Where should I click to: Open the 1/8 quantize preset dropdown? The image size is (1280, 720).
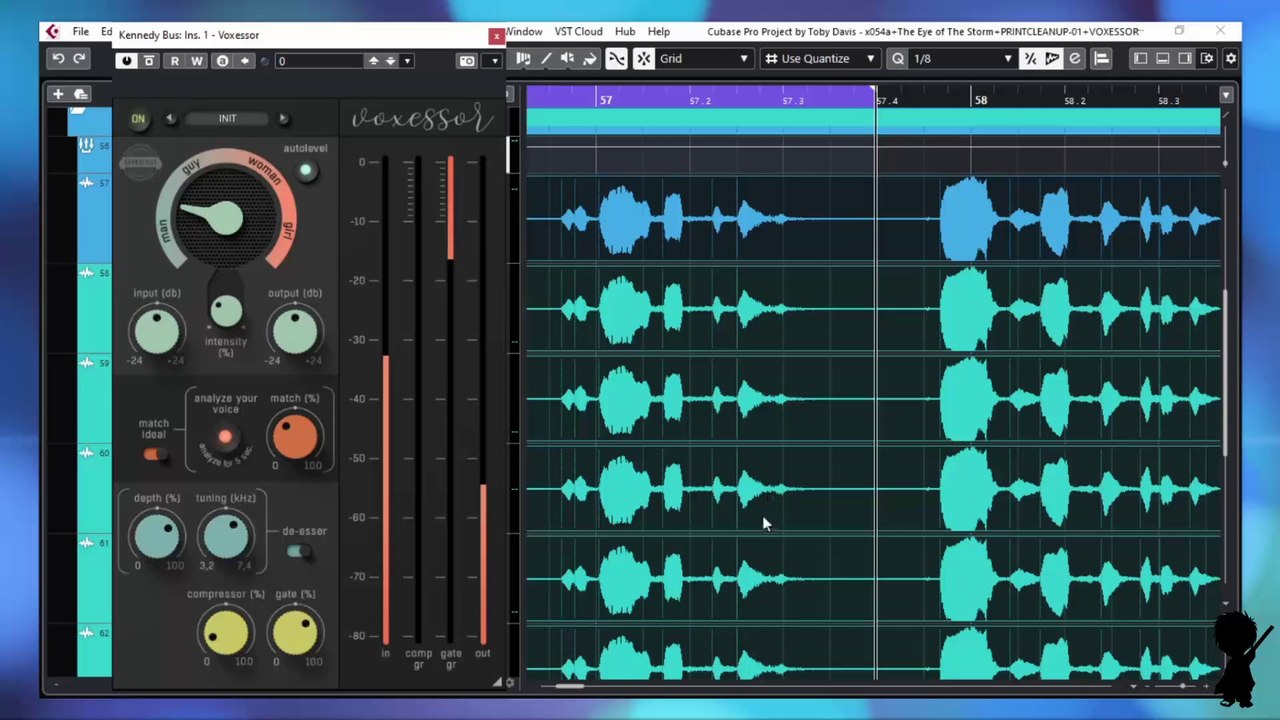coord(961,59)
